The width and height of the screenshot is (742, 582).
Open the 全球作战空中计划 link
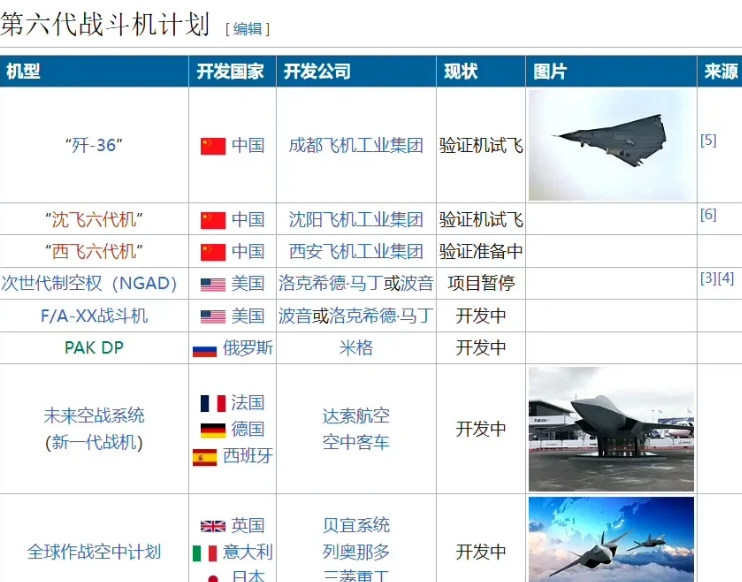click(x=94, y=552)
